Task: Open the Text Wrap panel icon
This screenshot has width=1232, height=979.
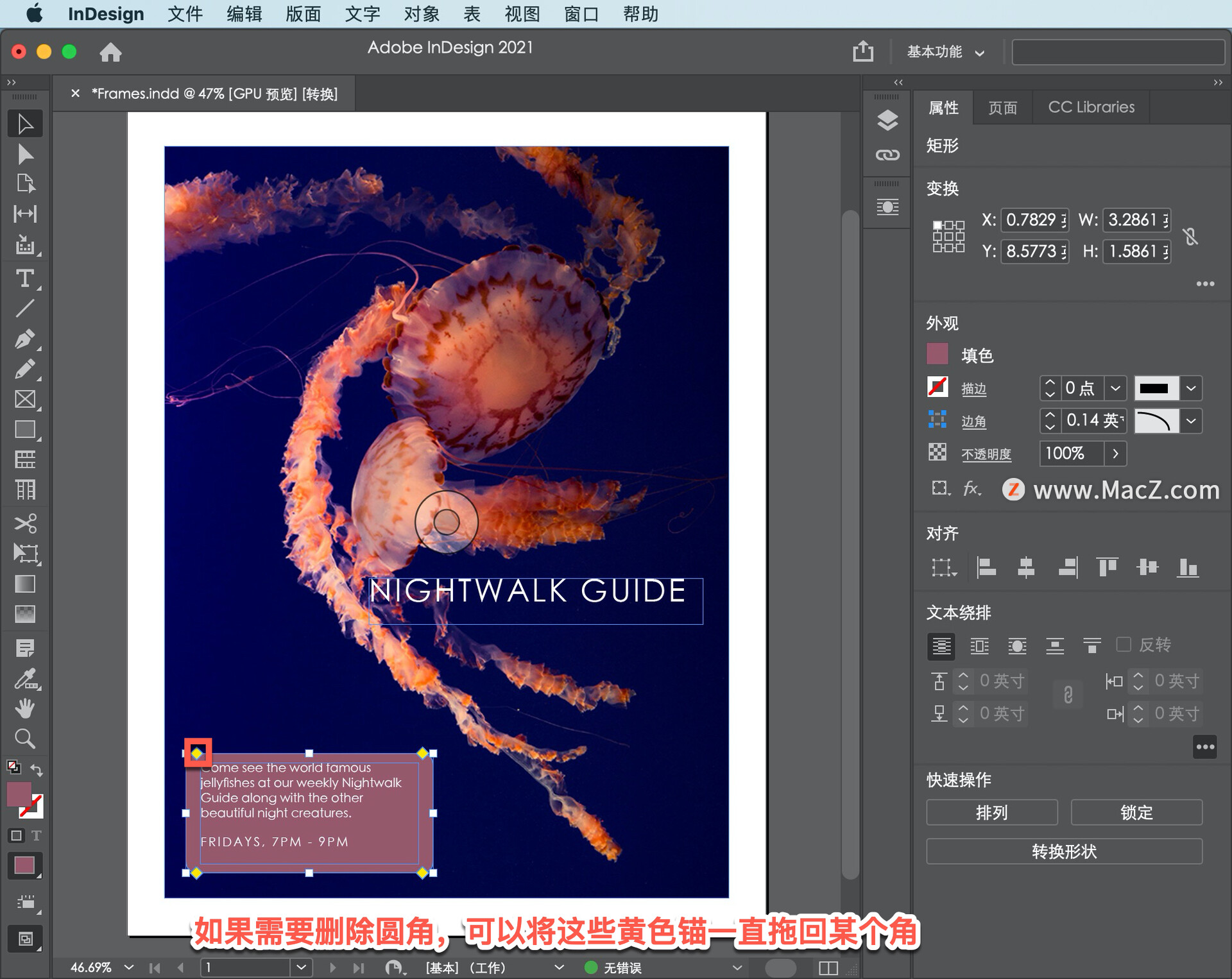Action: [x=887, y=207]
